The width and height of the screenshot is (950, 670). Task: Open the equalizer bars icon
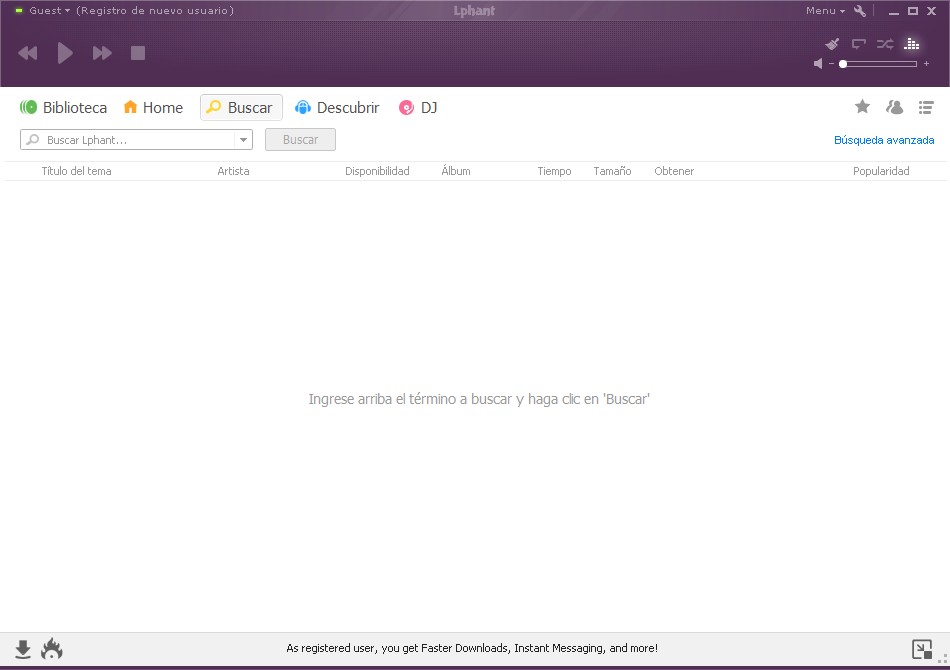(912, 44)
